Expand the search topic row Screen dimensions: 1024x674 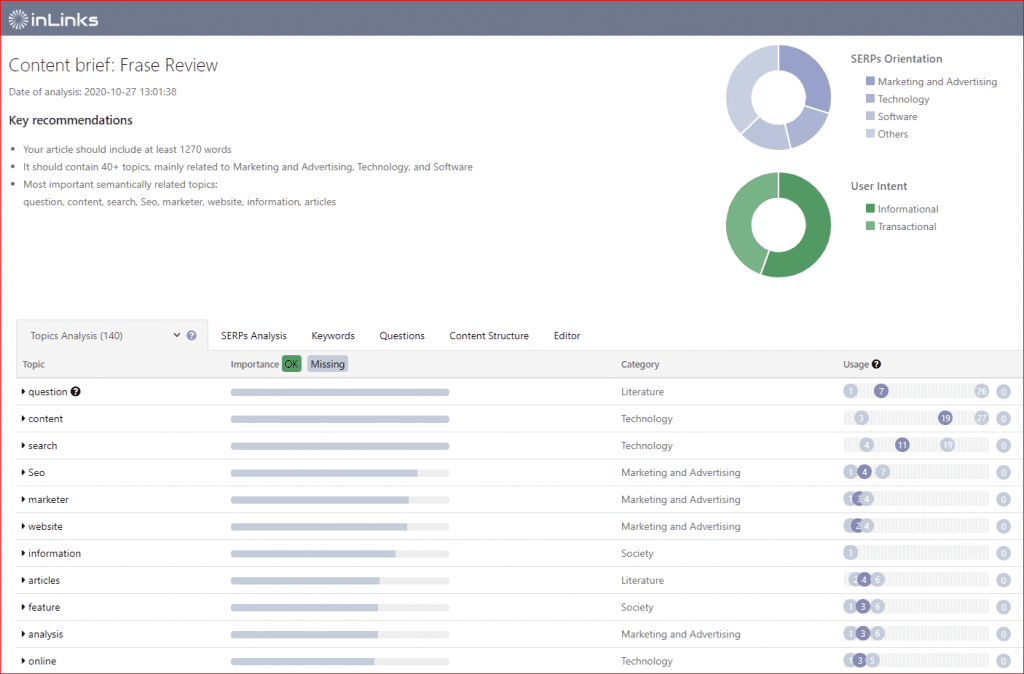tap(24, 445)
